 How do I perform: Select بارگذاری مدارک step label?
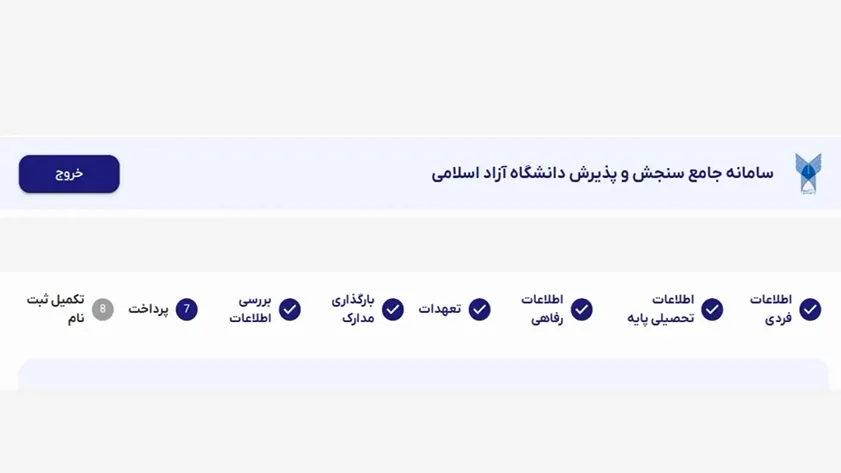353,309
